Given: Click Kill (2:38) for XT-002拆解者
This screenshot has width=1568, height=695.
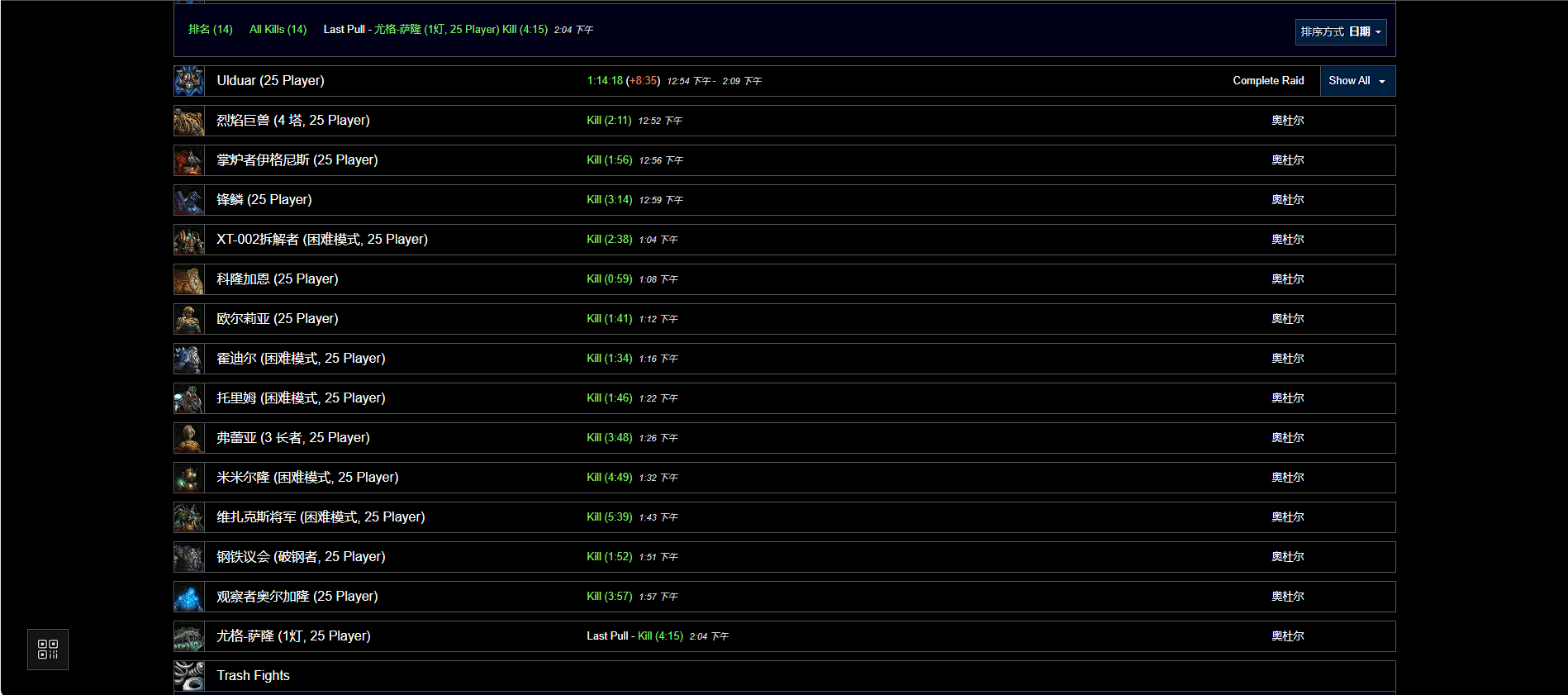Looking at the screenshot, I should pos(609,240).
